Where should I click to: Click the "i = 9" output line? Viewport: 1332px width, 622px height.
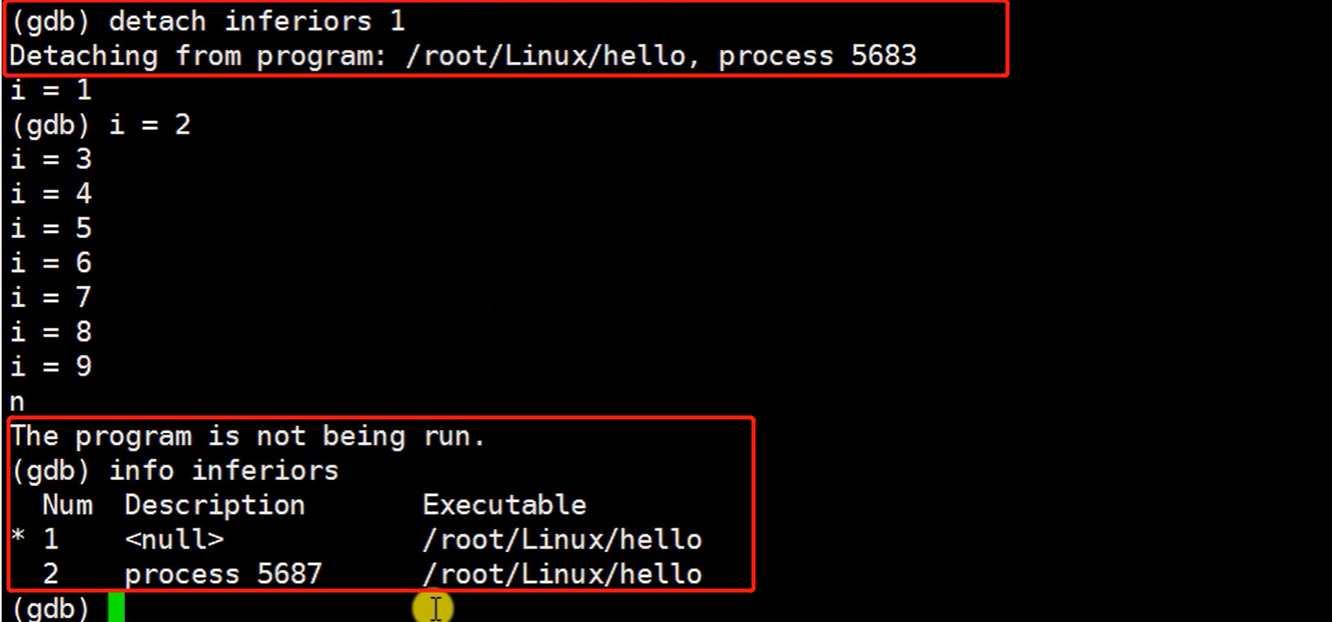click(51, 366)
